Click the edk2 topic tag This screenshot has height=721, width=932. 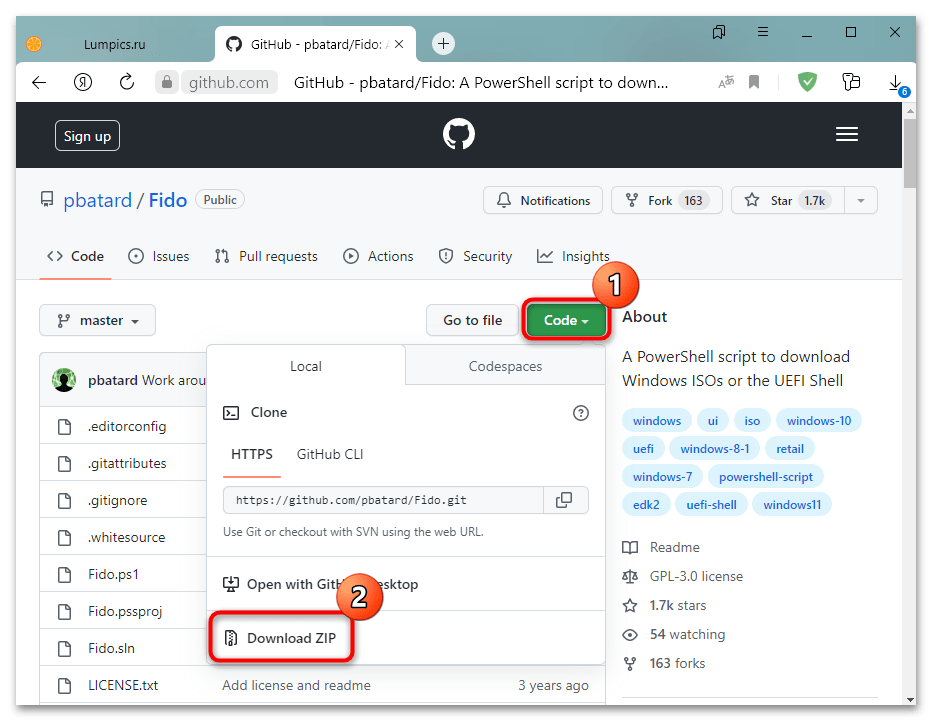pyautogui.click(x=646, y=505)
